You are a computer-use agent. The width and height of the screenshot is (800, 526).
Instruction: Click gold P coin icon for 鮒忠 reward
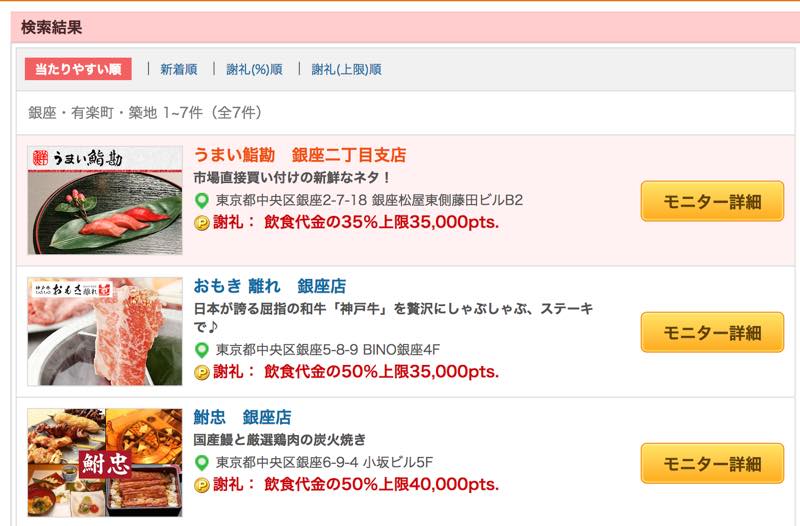(x=202, y=485)
